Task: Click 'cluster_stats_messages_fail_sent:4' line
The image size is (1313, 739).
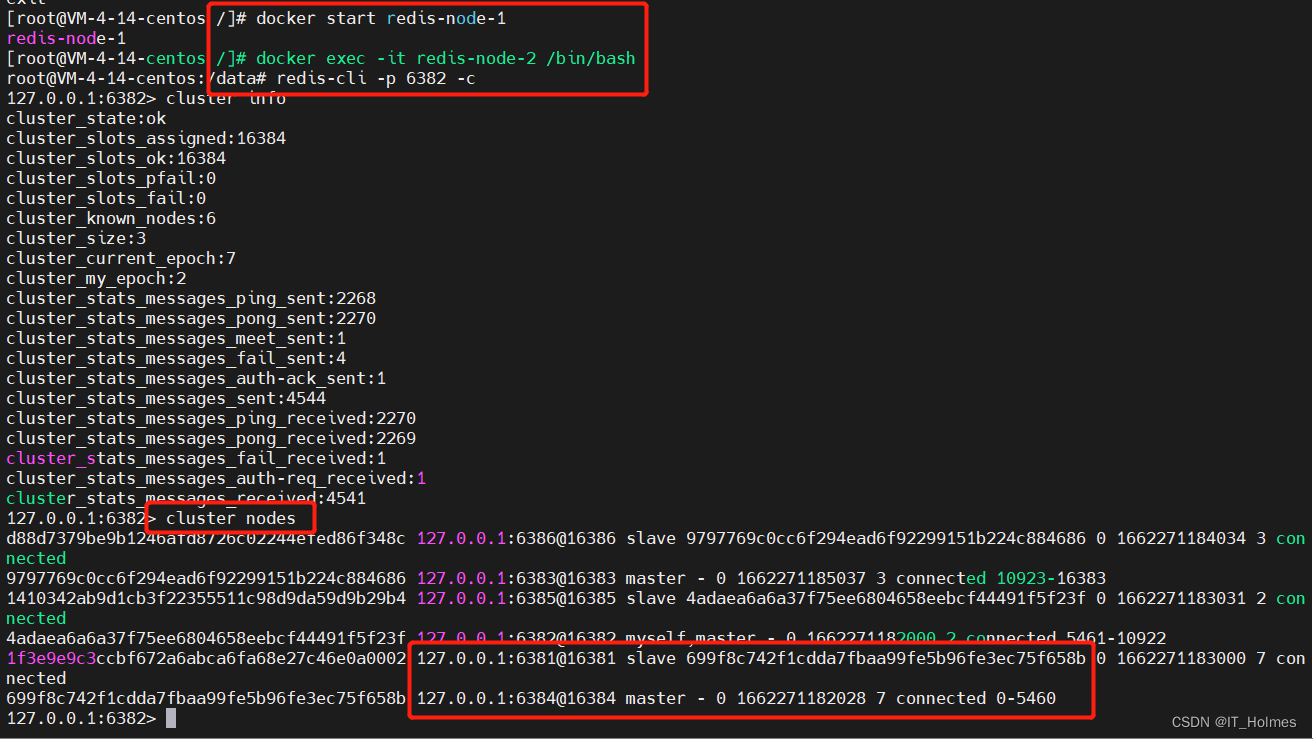Action: coord(176,358)
